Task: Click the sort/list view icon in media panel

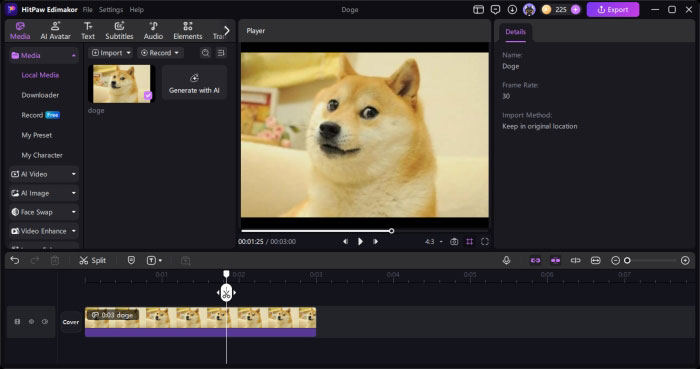Action: pos(221,53)
